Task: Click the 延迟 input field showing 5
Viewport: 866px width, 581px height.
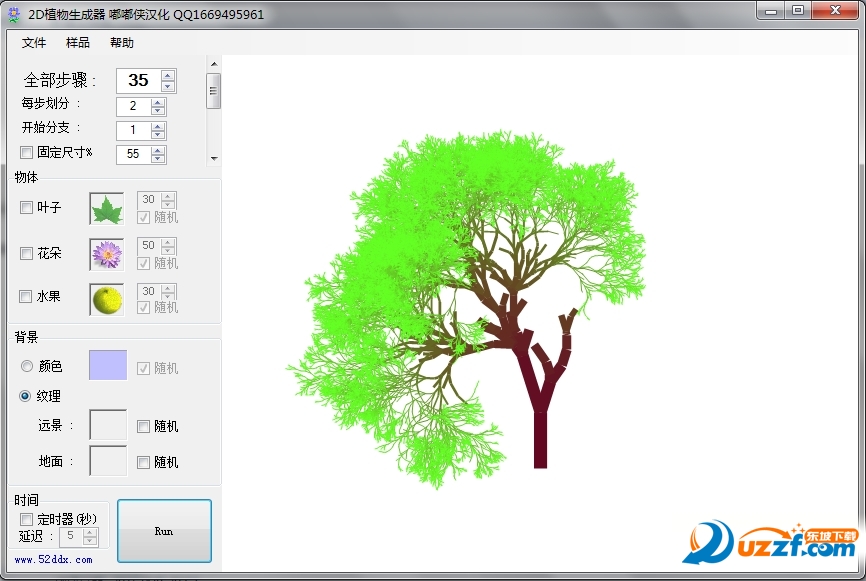Action: pos(72,536)
